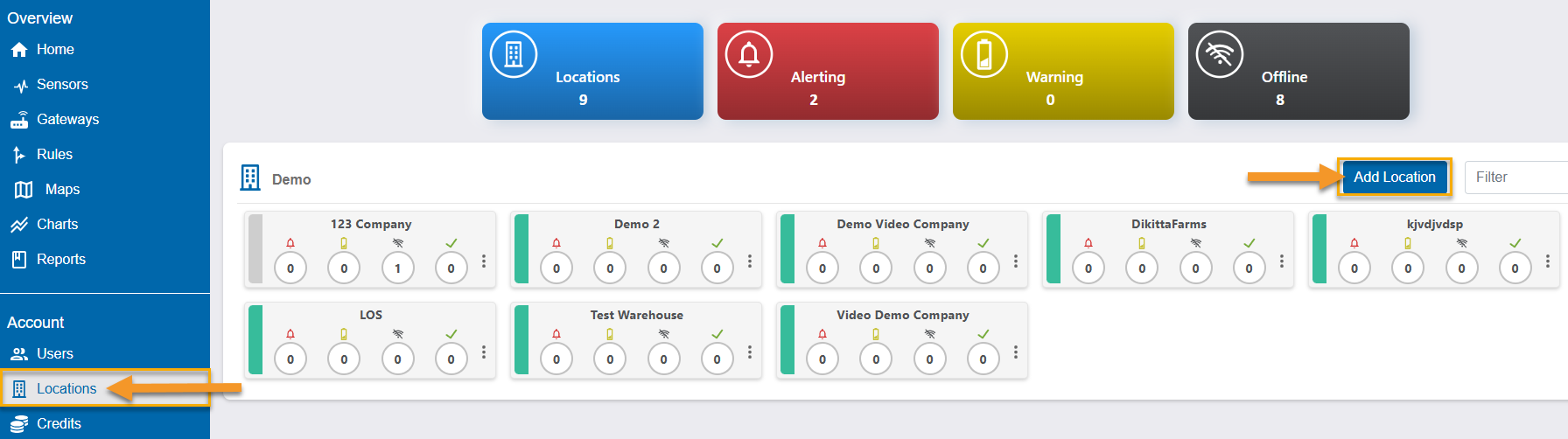Click the yellow Warning status card
Screen dimensions: 1568x439
tap(1063, 72)
